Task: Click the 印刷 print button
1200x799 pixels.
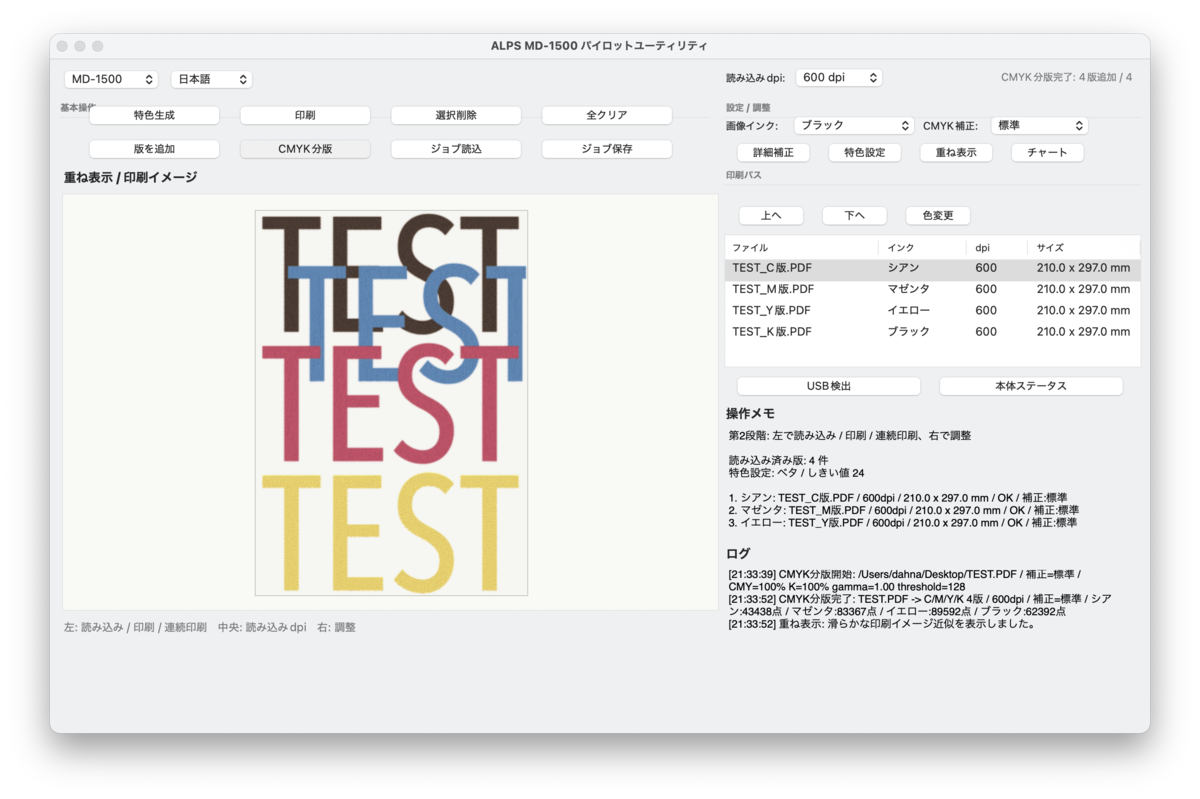Action: (305, 115)
